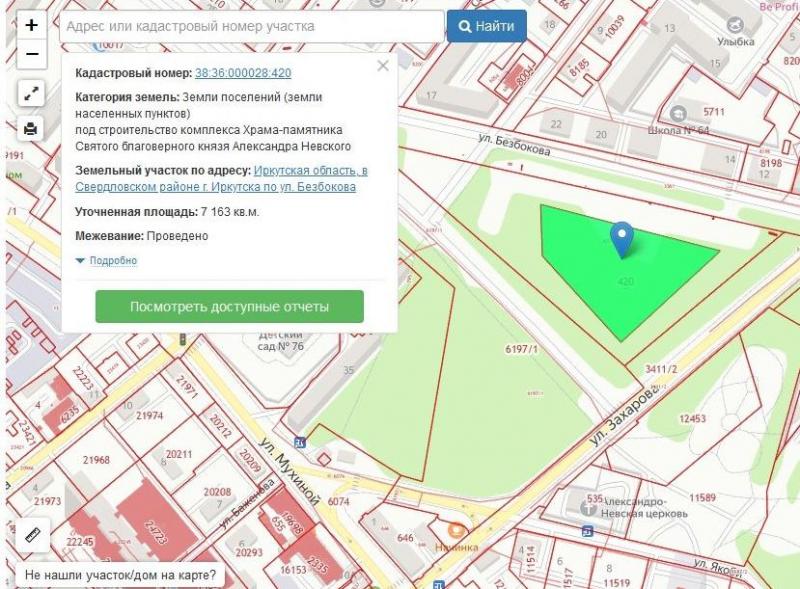The width and height of the screenshot is (800, 589).
Task: Click the orange Наринка place icon
Action: coord(456,531)
